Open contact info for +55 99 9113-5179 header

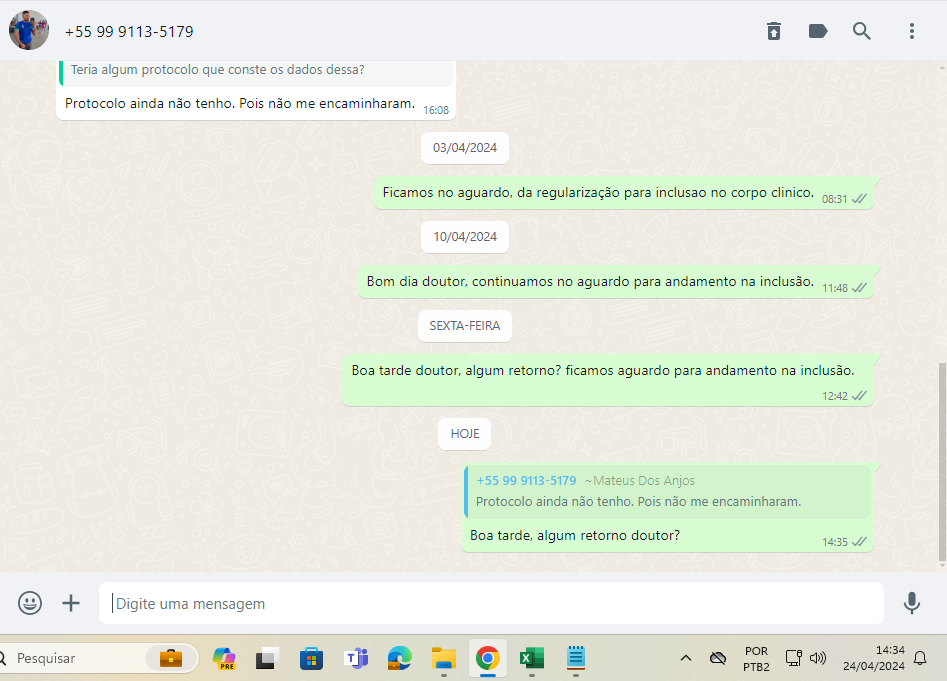[129, 31]
